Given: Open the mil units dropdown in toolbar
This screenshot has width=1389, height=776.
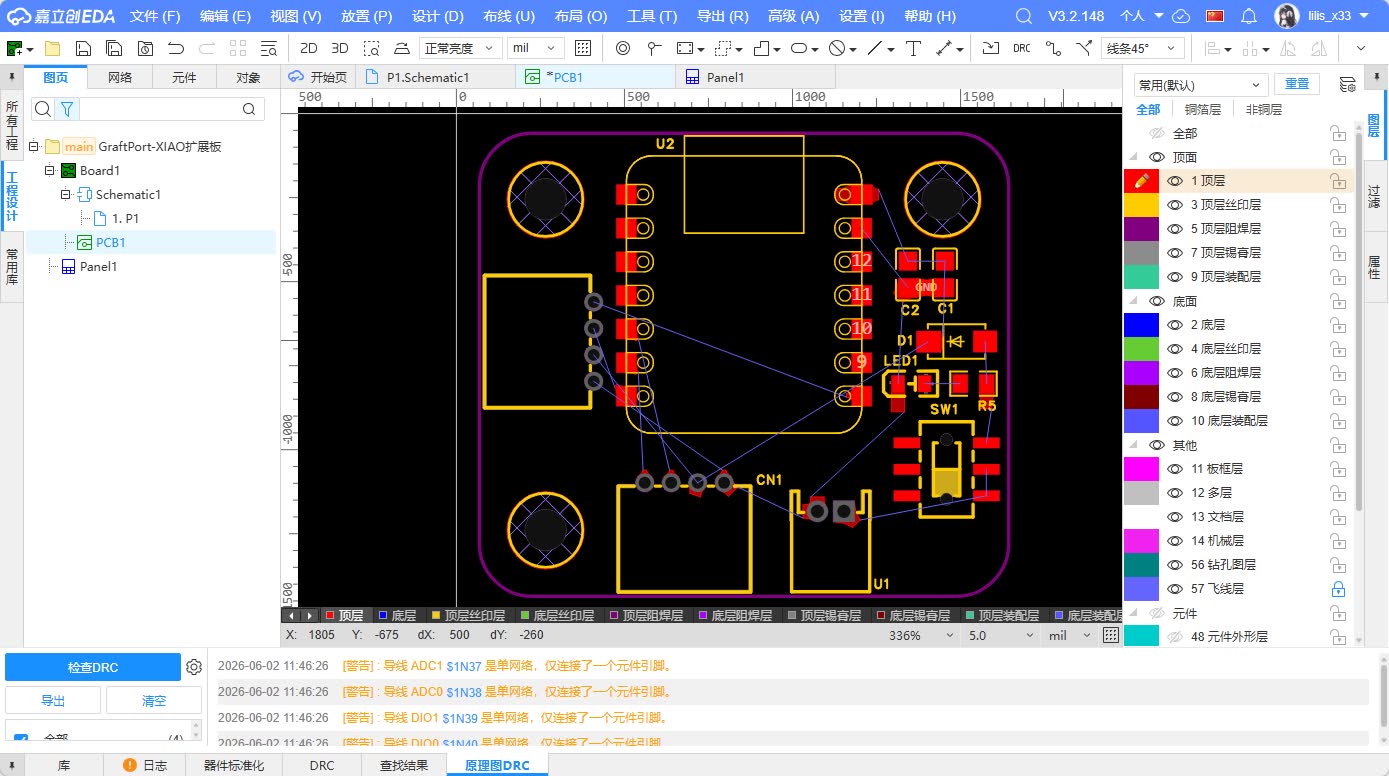Looking at the screenshot, I should (x=536, y=48).
